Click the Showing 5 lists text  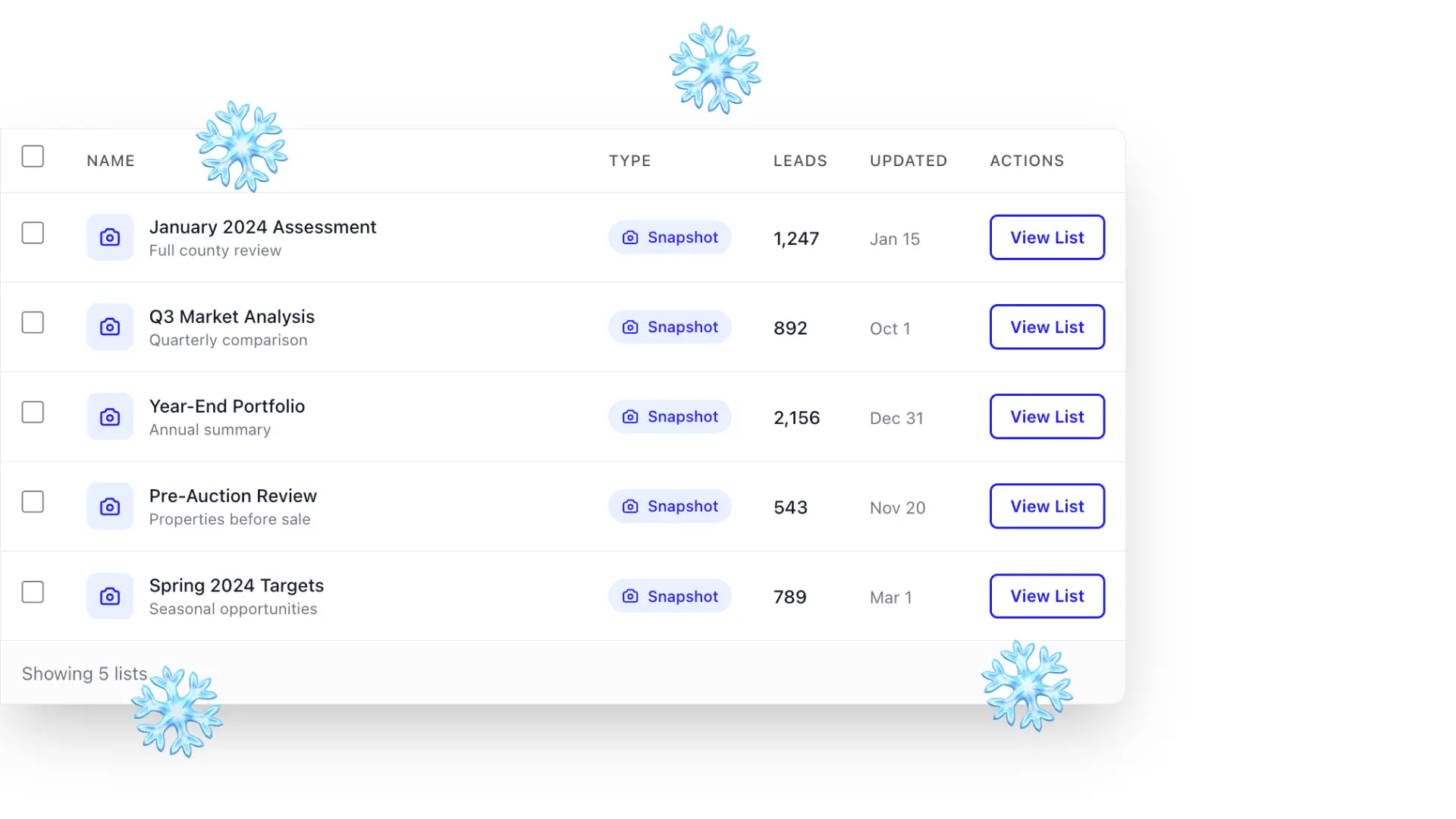tap(84, 673)
